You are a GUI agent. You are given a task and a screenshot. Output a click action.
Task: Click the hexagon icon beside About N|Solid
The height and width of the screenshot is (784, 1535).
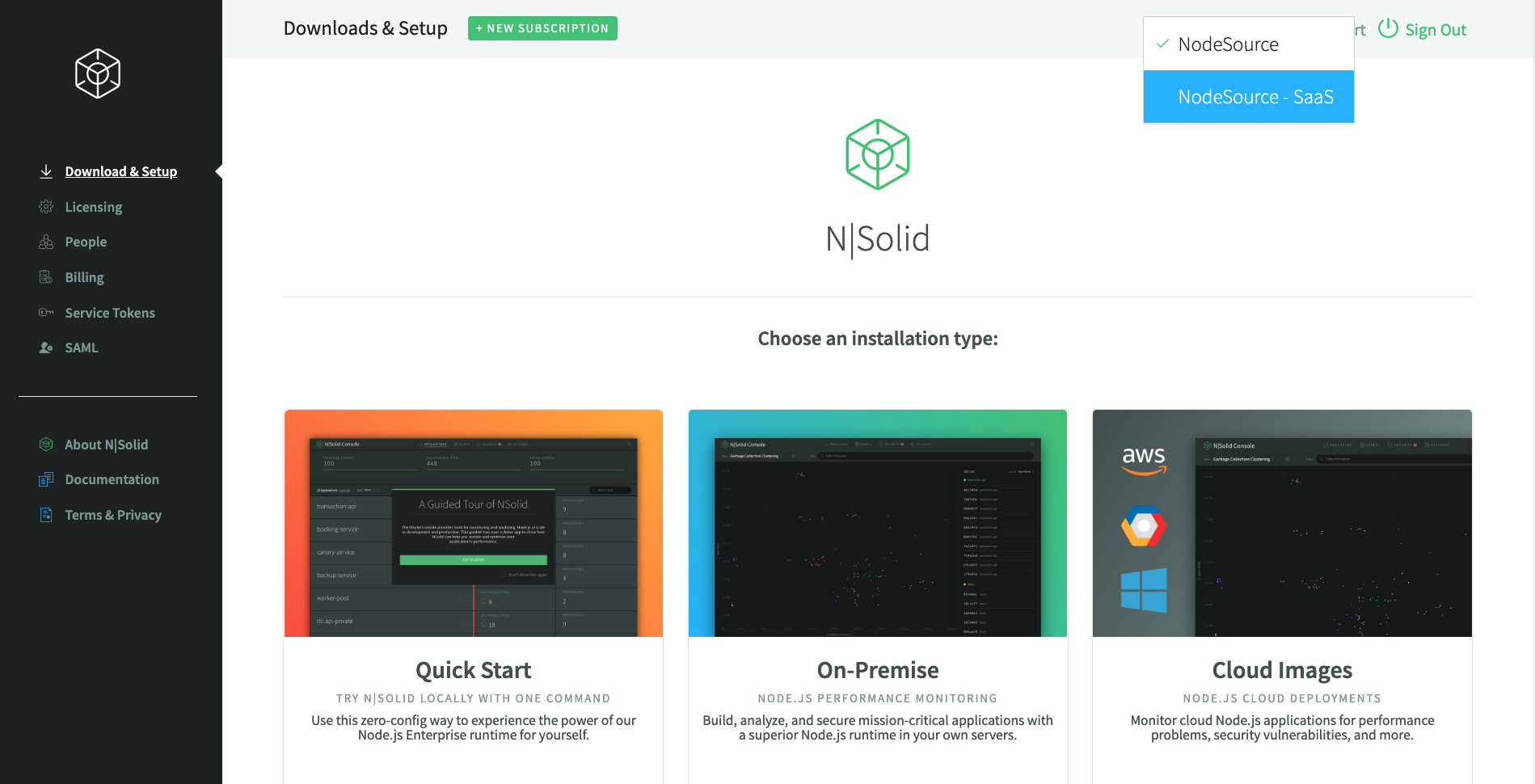click(x=46, y=444)
